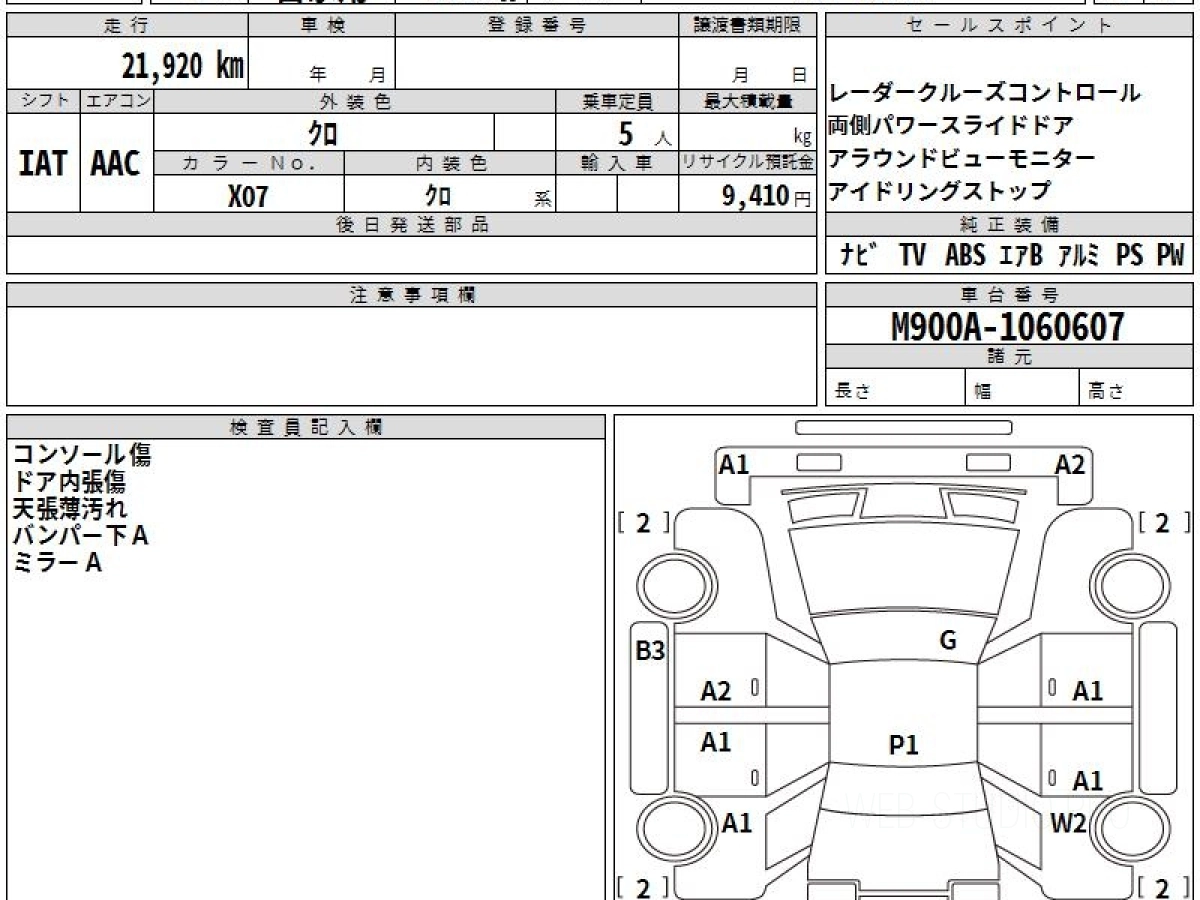Click the レーダークルーズコントロール sales point line
The height and width of the screenshot is (900, 1200).
click(x=984, y=93)
